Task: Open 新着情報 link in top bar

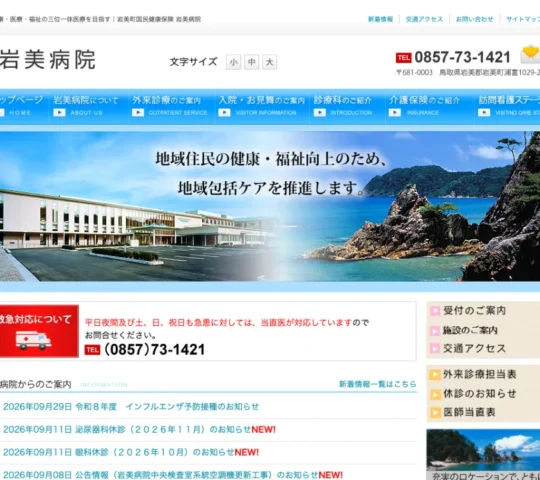Action: coord(380,19)
